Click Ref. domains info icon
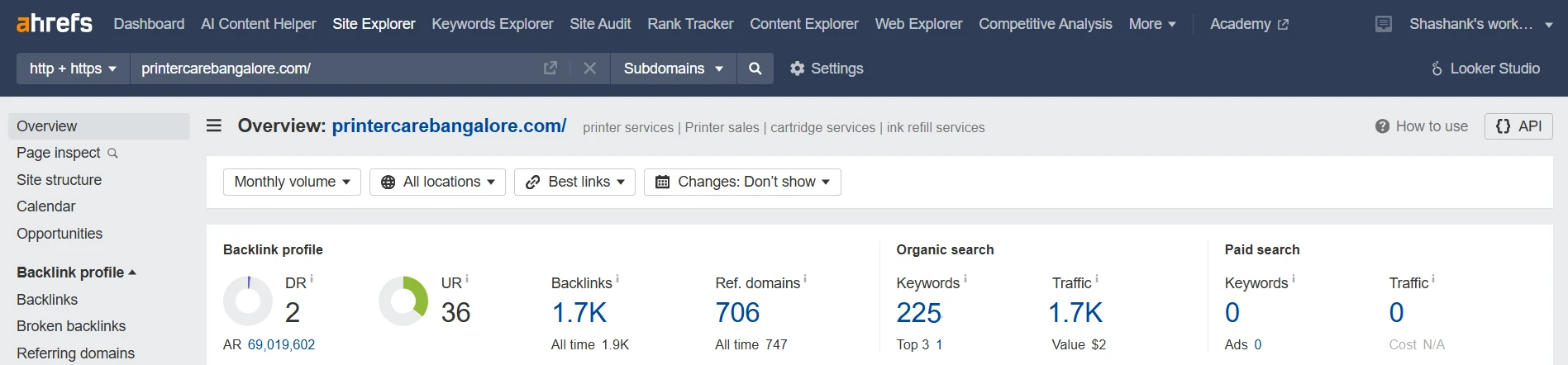The width and height of the screenshot is (1568, 365). (x=805, y=279)
